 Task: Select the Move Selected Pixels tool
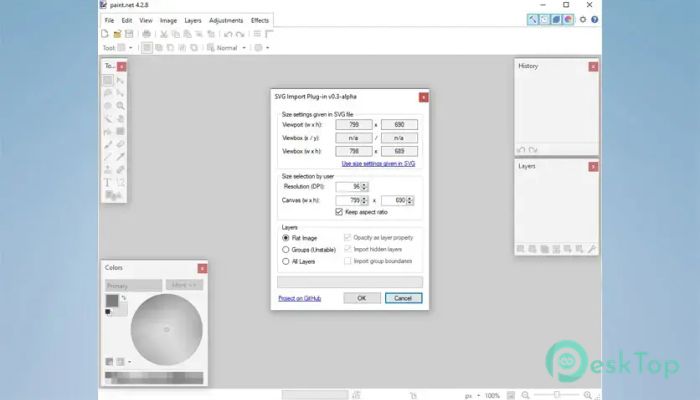[120, 80]
